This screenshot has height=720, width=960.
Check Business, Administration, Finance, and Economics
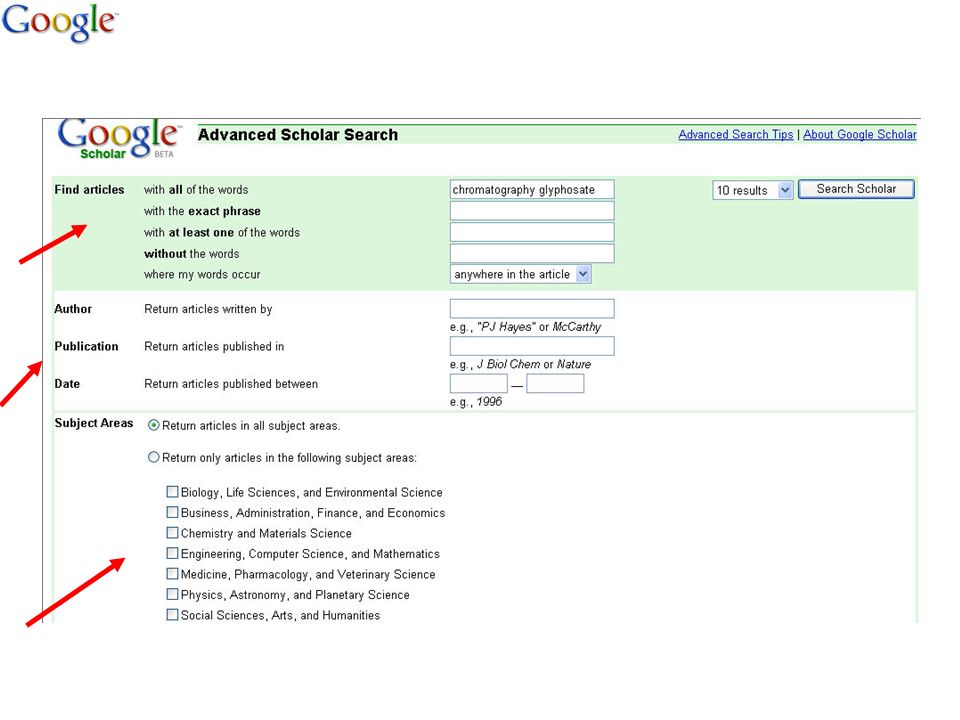click(x=173, y=512)
